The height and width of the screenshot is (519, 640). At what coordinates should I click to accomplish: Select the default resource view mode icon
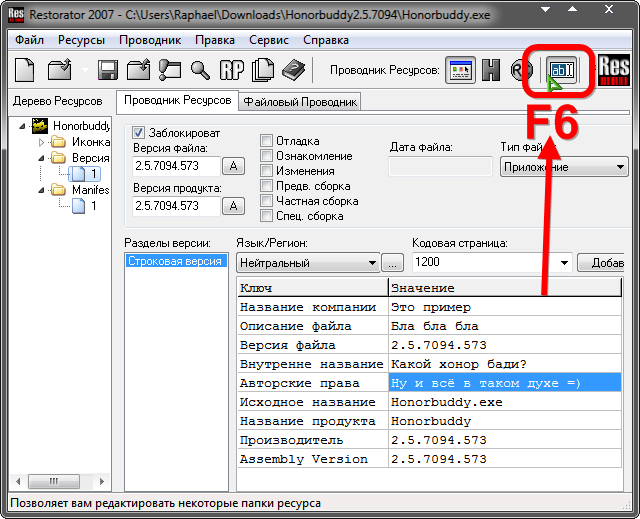point(460,70)
